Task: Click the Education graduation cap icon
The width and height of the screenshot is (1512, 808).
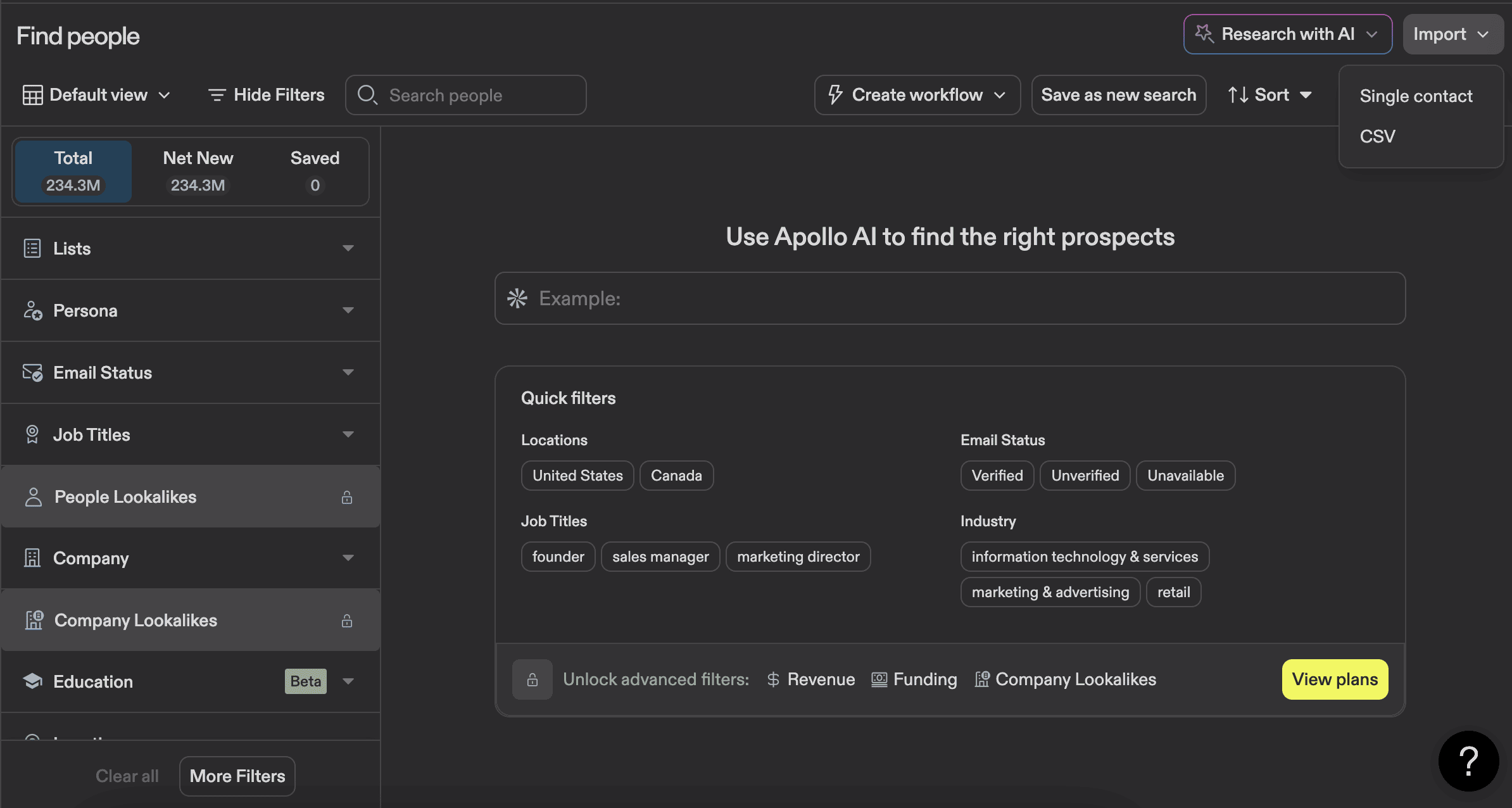Action: (x=32, y=681)
